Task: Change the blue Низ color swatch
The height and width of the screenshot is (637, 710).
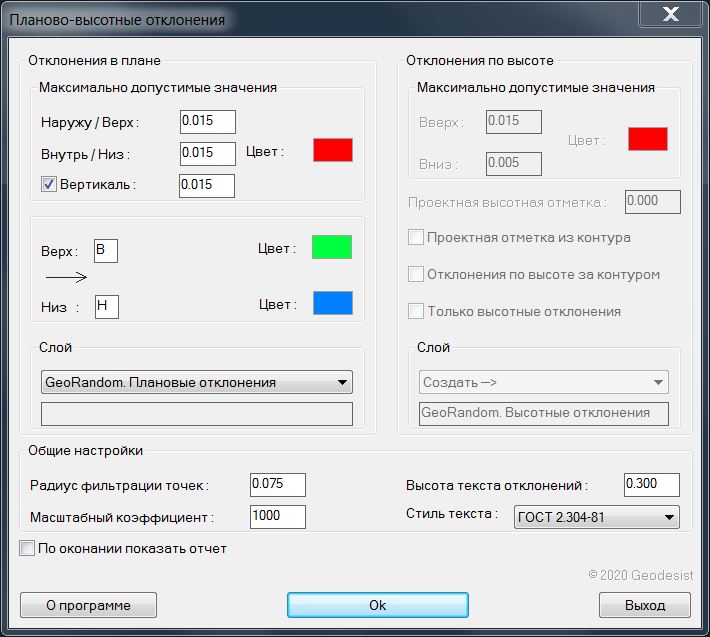Action: [x=332, y=303]
